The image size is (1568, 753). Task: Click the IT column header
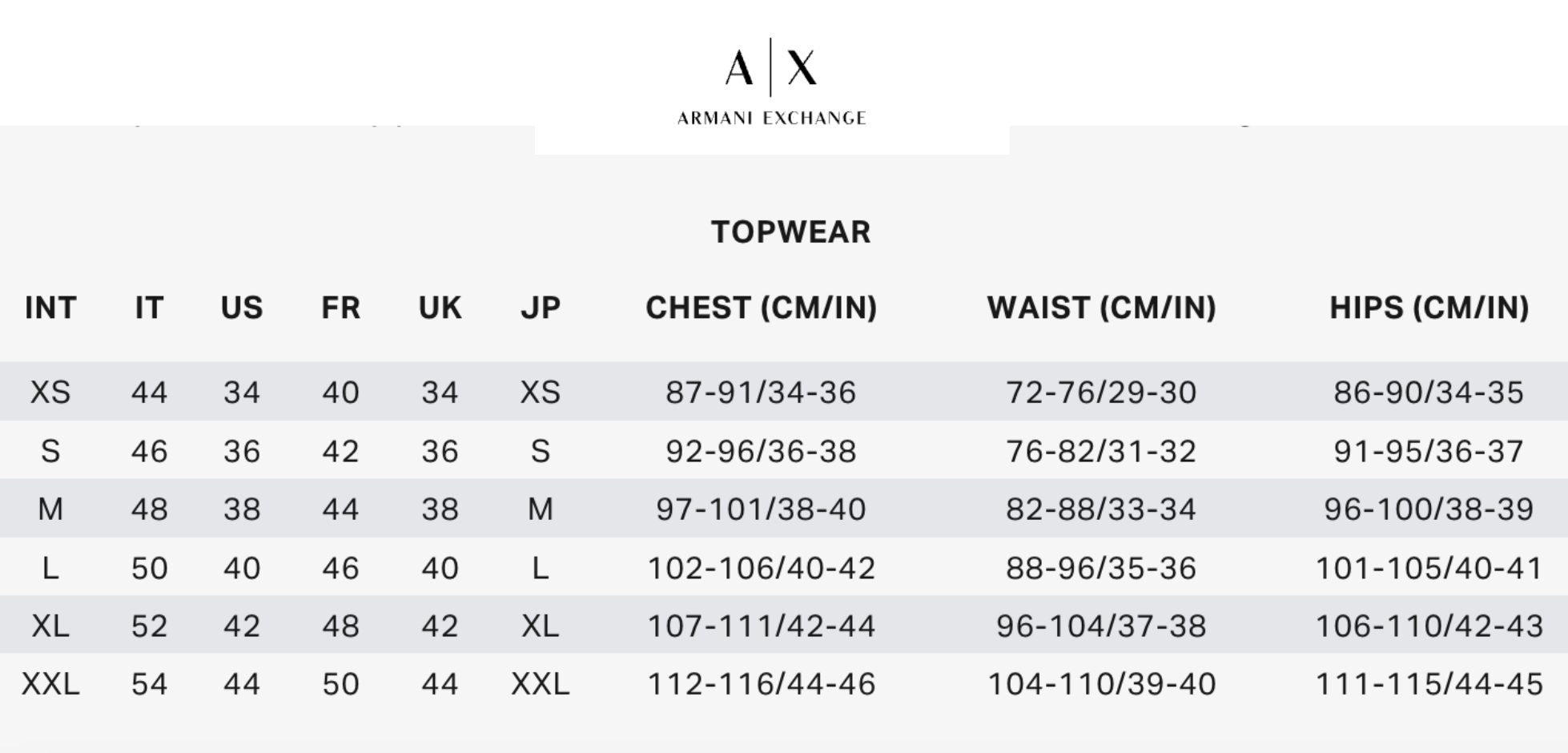pos(149,308)
